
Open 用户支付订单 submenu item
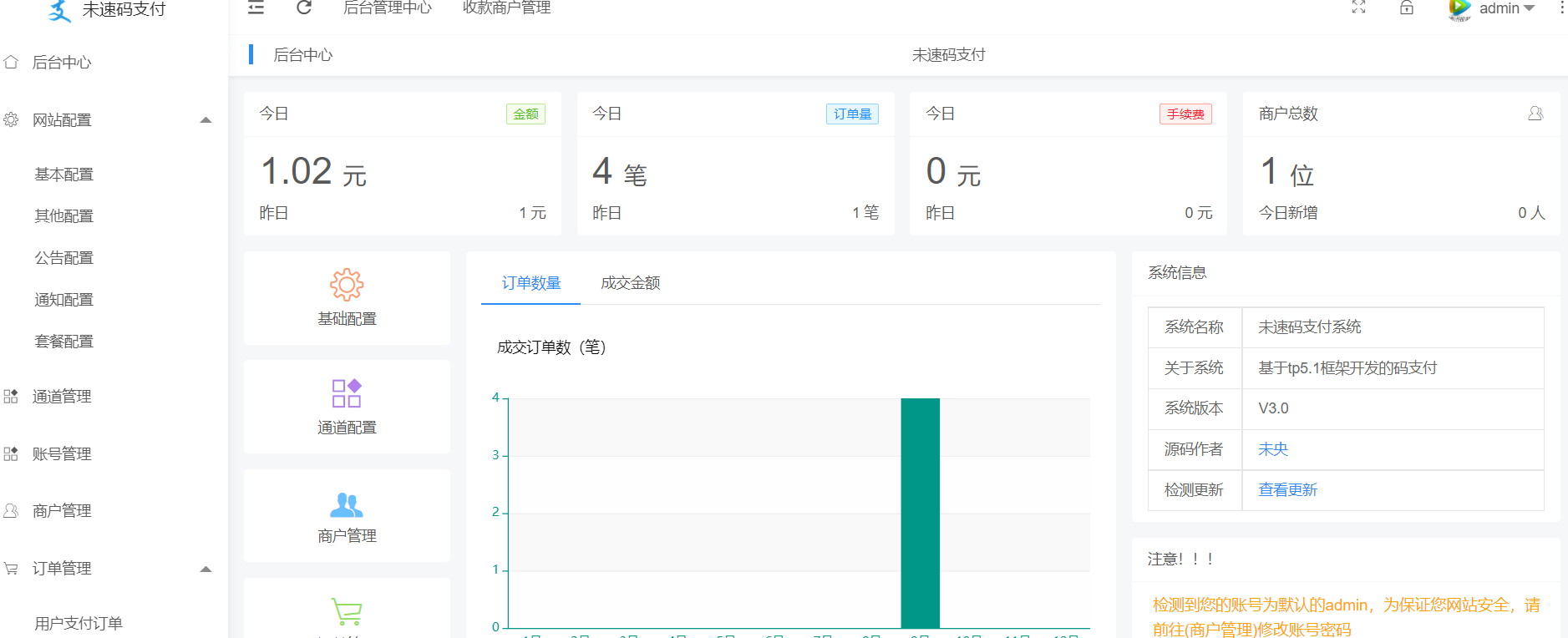79,623
